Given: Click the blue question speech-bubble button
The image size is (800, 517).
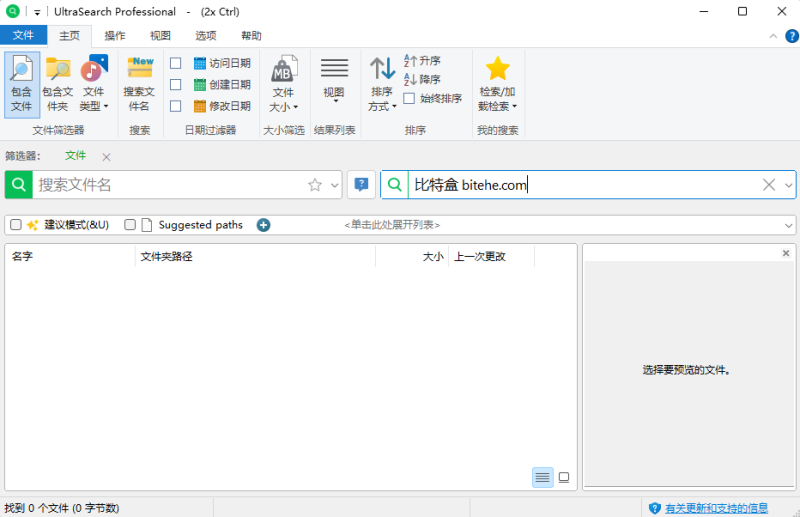Looking at the screenshot, I should (x=361, y=184).
